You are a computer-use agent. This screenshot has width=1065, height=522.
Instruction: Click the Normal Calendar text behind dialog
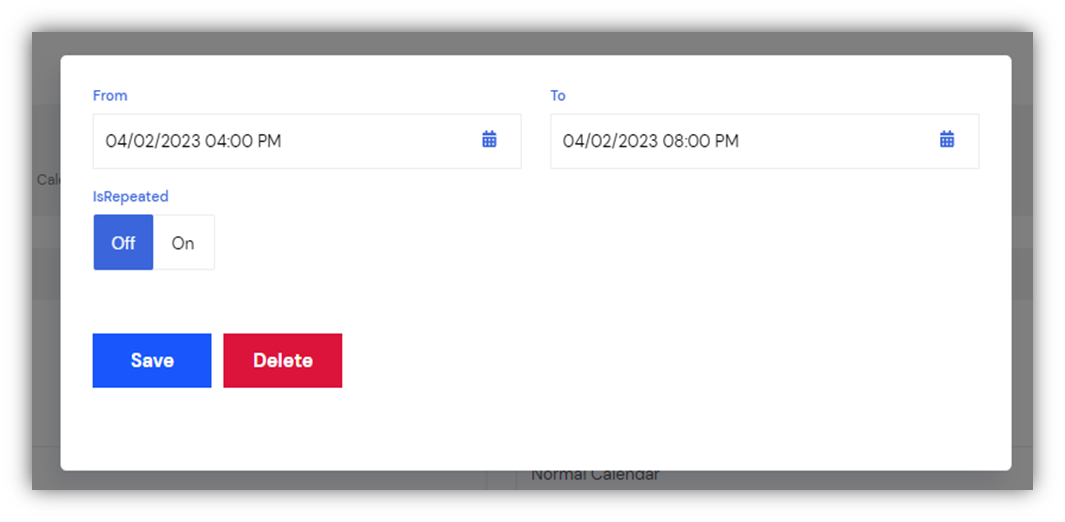pos(595,477)
